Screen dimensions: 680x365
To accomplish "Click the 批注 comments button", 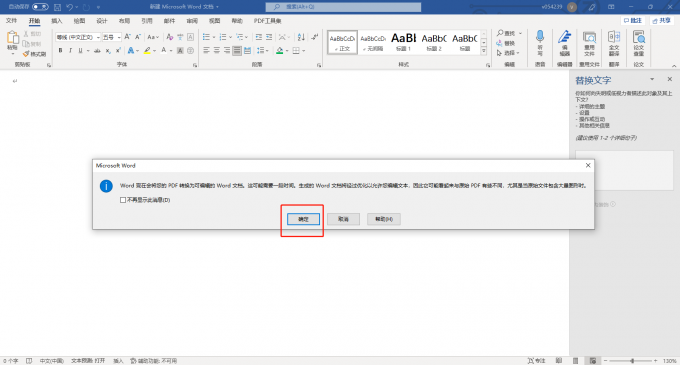I will pos(633,21).
